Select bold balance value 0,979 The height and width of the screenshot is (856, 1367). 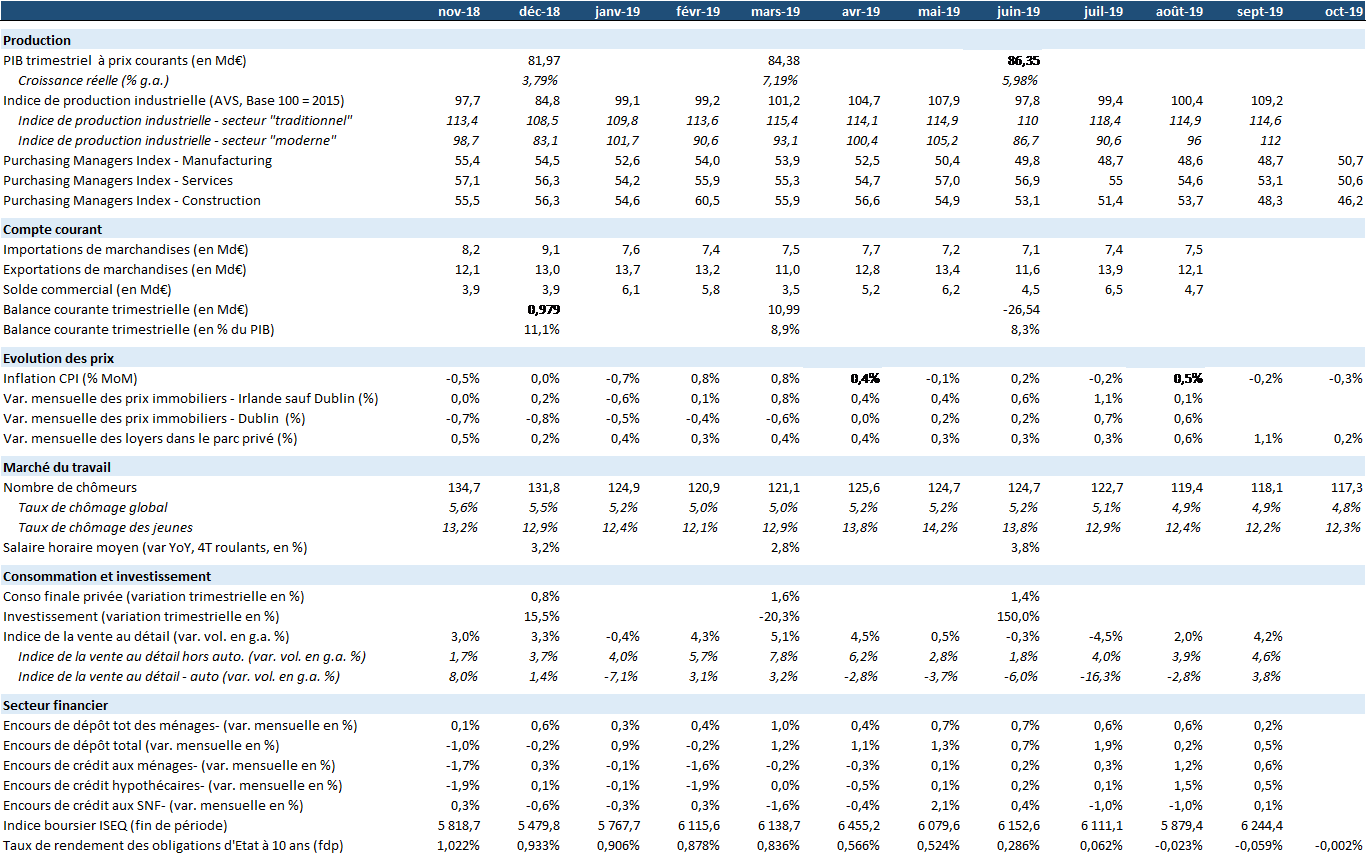[543, 309]
